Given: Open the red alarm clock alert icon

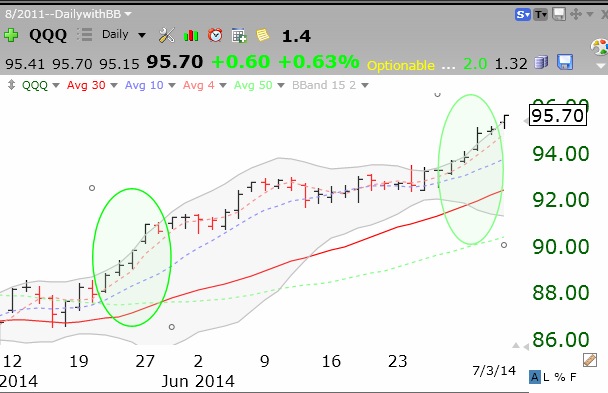Looking at the screenshot, I should pos(215,35).
